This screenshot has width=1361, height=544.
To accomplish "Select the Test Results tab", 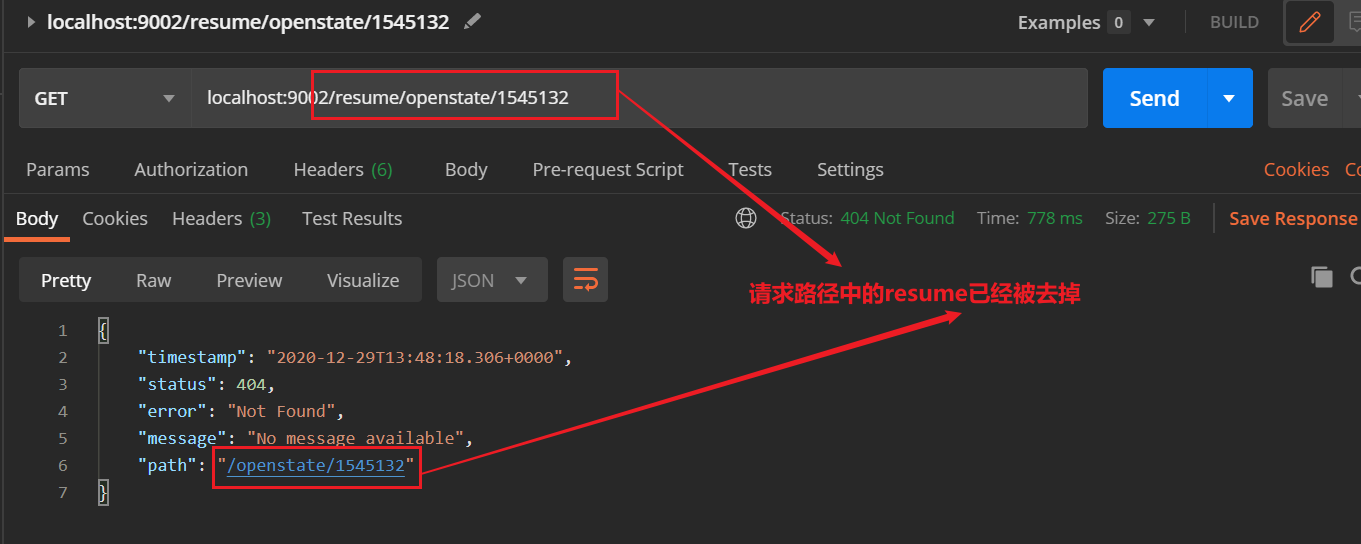I will pos(352,218).
